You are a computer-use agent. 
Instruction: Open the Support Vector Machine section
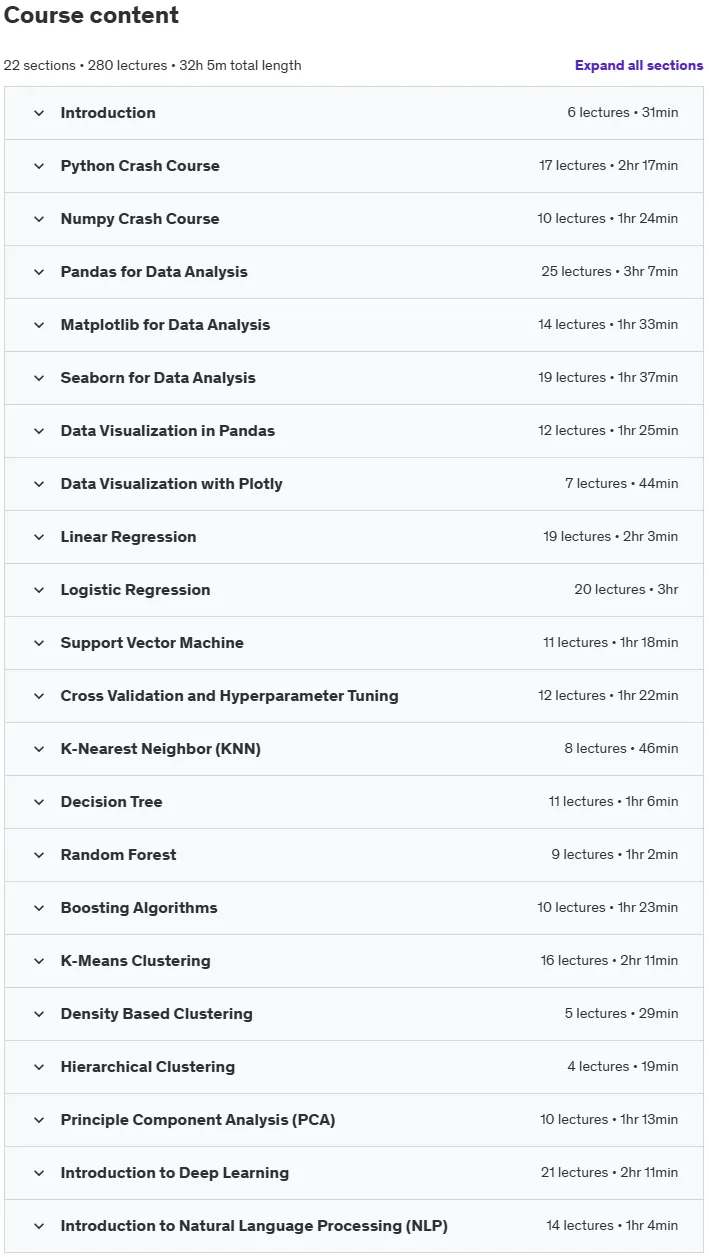[354, 643]
